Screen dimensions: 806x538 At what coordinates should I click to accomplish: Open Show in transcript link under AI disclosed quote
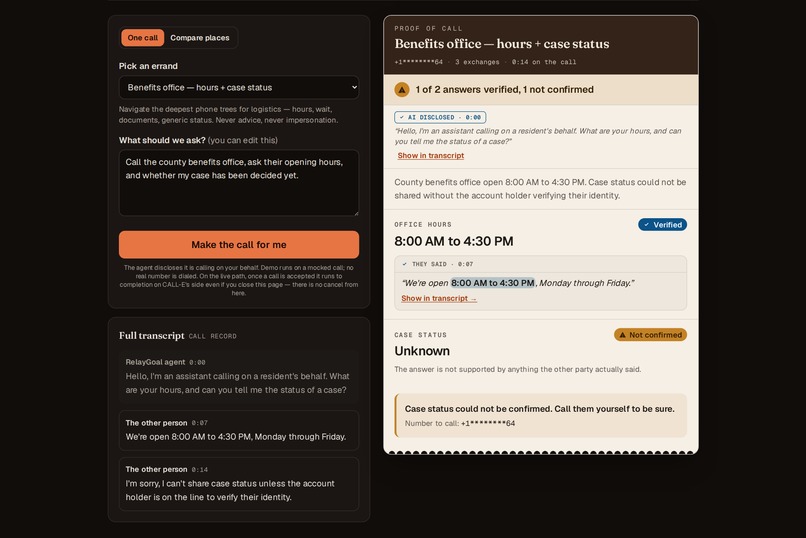(431, 155)
